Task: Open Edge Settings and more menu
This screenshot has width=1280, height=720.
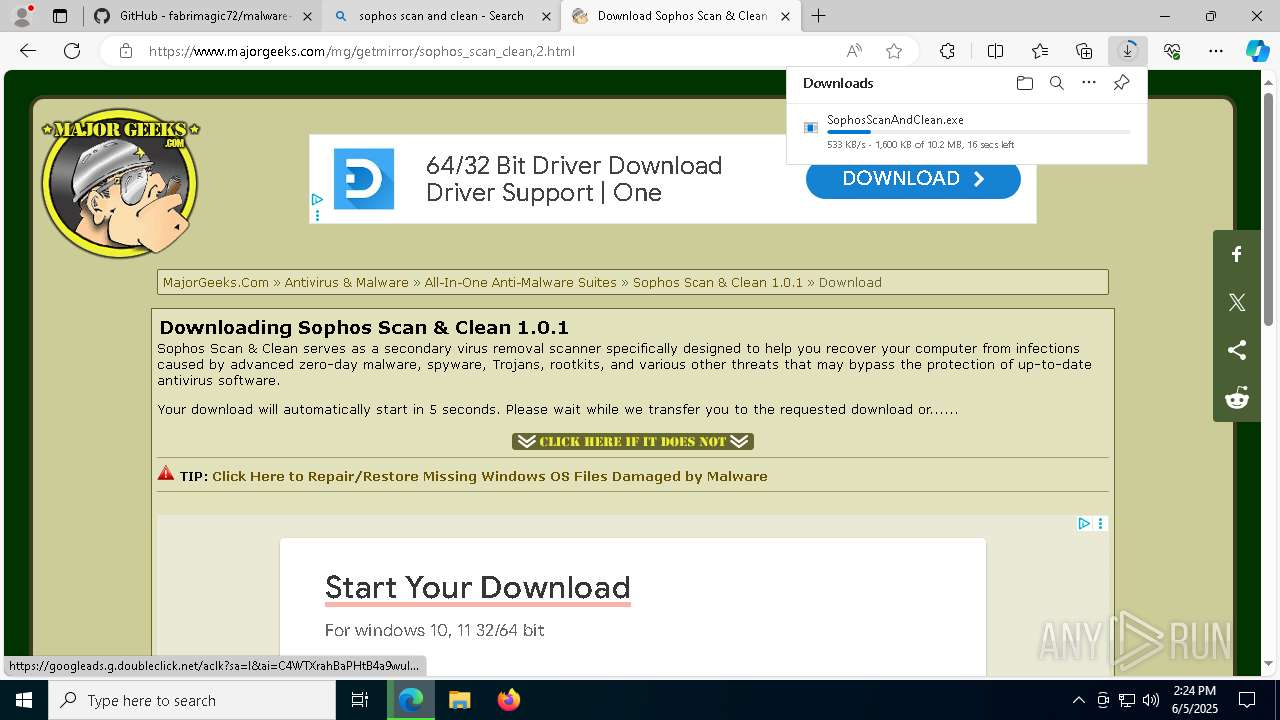Action: (x=1216, y=51)
